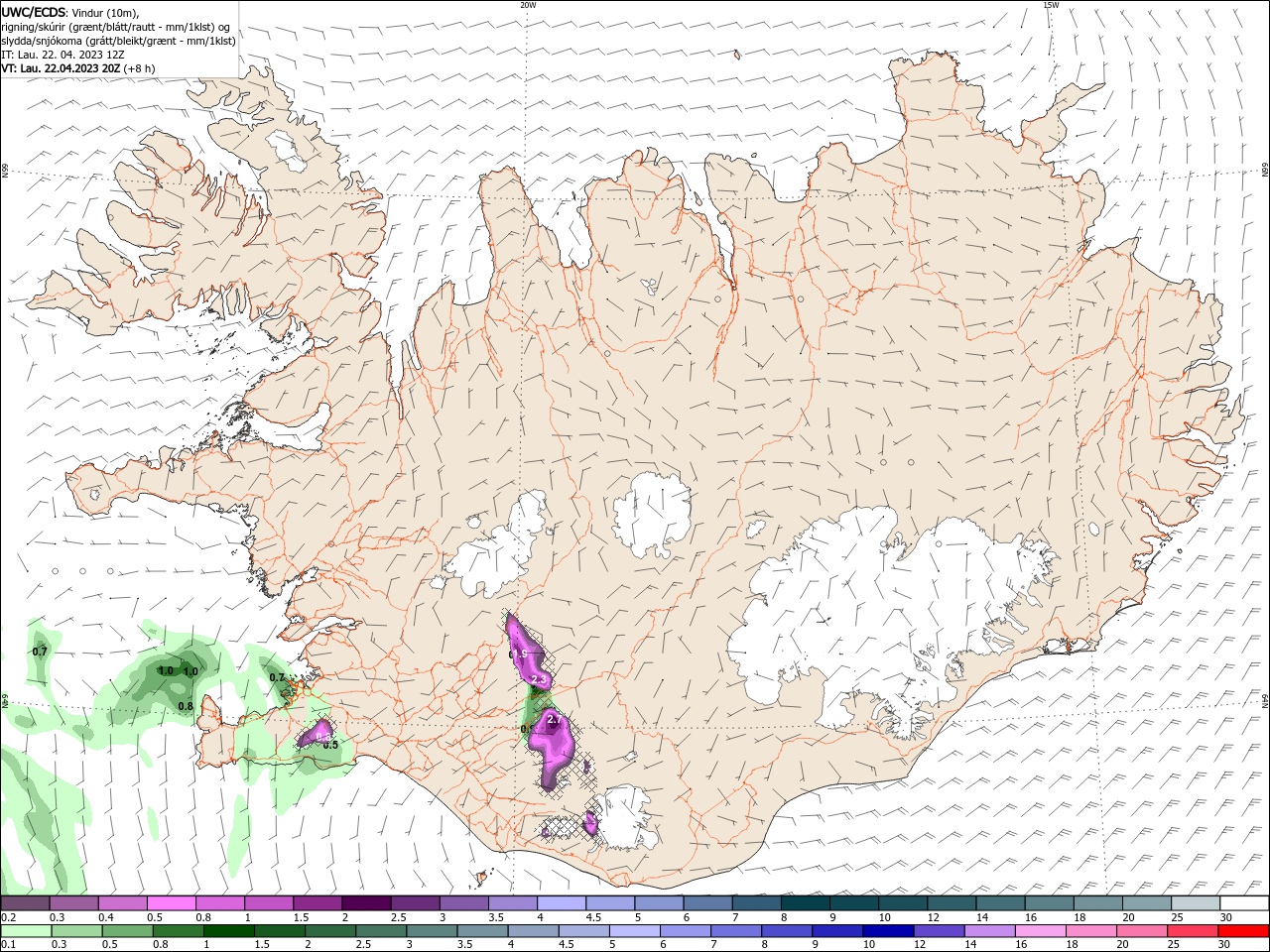Screen dimensions: 1270x952
Task: Click the pale green 0.1–0.3 rain legend swatch
Action: click(x=26, y=931)
